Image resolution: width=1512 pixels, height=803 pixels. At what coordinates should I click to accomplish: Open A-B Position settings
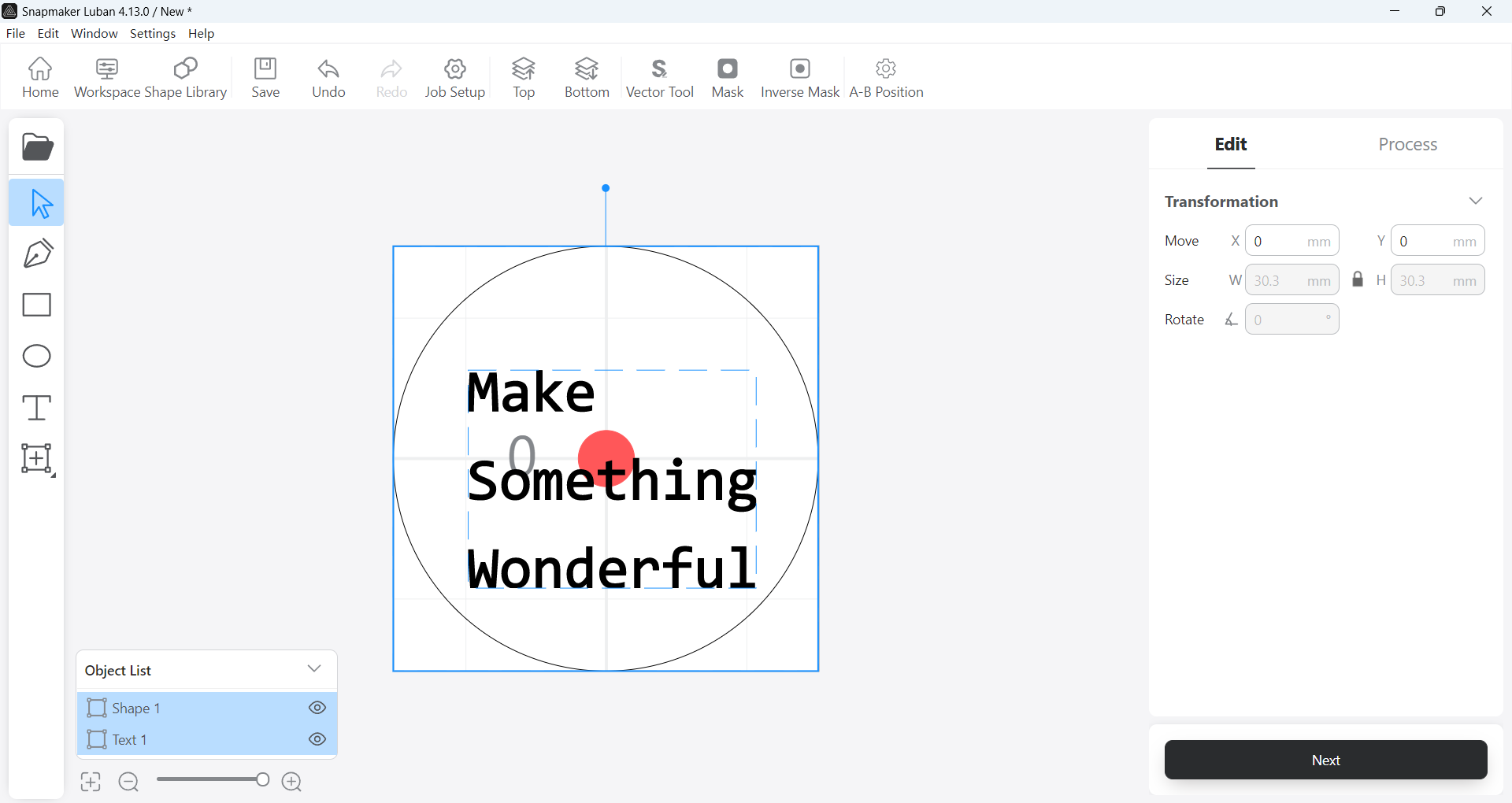[886, 78]
